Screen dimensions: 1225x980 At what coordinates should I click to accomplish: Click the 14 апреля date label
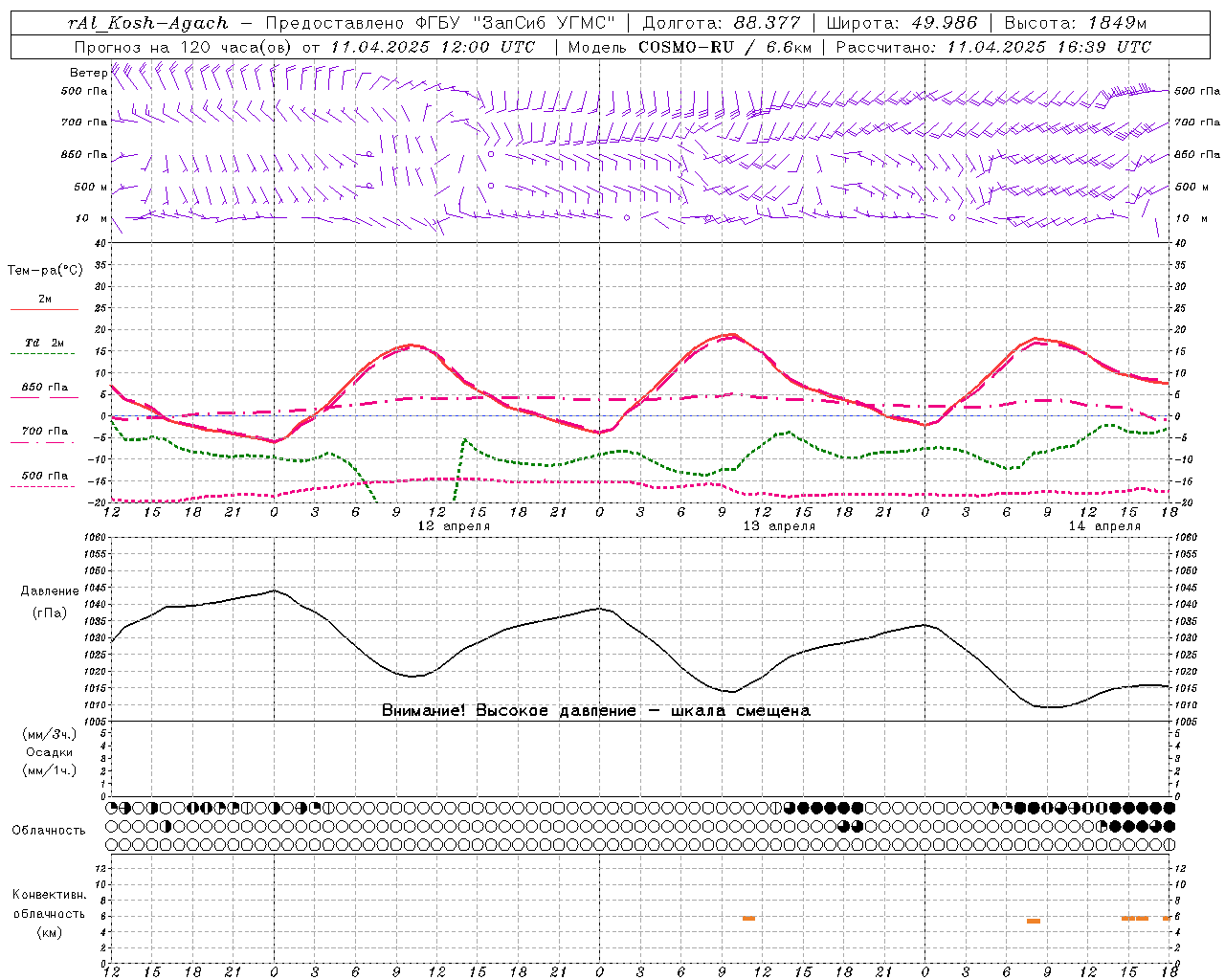click(x=1104, y=526)
